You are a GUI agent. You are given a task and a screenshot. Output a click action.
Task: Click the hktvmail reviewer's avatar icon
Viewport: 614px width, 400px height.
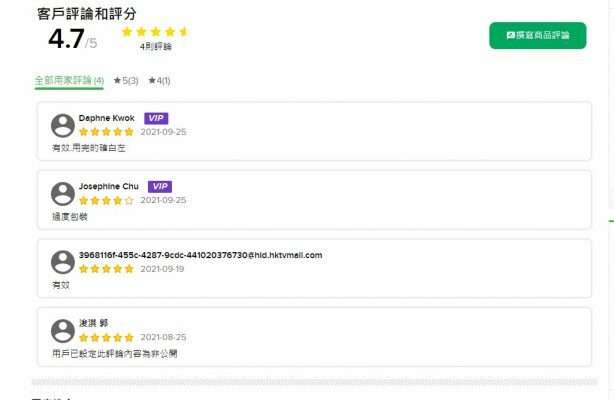tap(63, 262)
